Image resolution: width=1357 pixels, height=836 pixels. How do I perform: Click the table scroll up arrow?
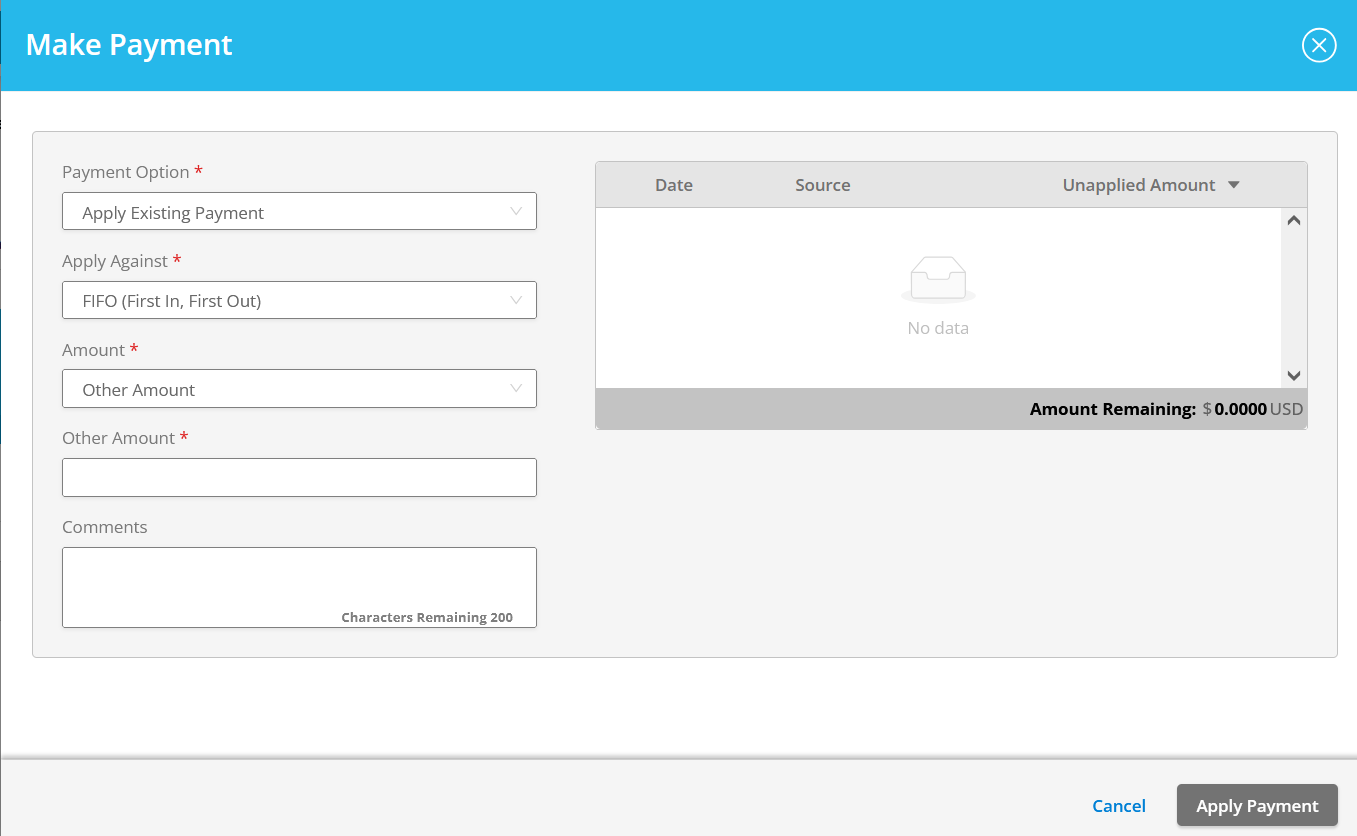(x=1293, y=220)
